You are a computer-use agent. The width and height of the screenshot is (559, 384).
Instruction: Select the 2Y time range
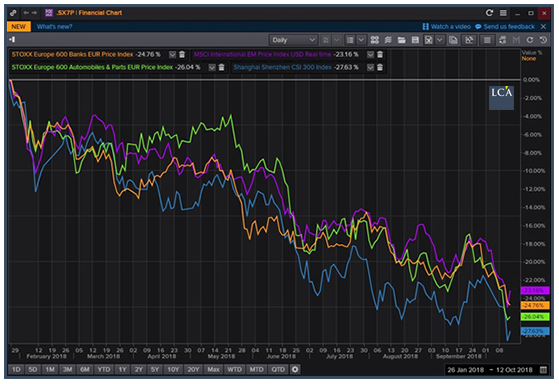[139, 369]
